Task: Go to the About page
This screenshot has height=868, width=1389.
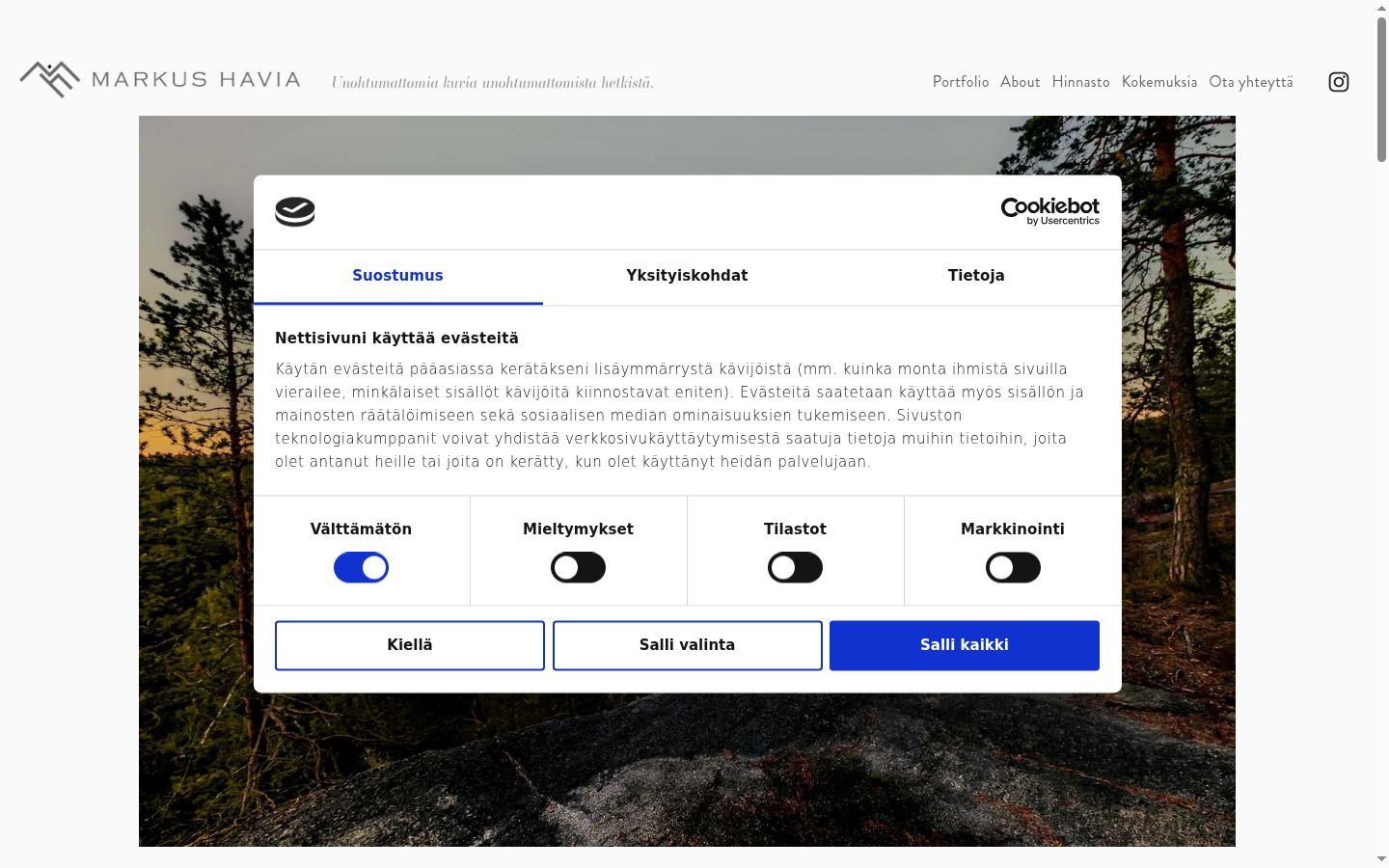Action: pyautogui.click(x=1020, y=82)
